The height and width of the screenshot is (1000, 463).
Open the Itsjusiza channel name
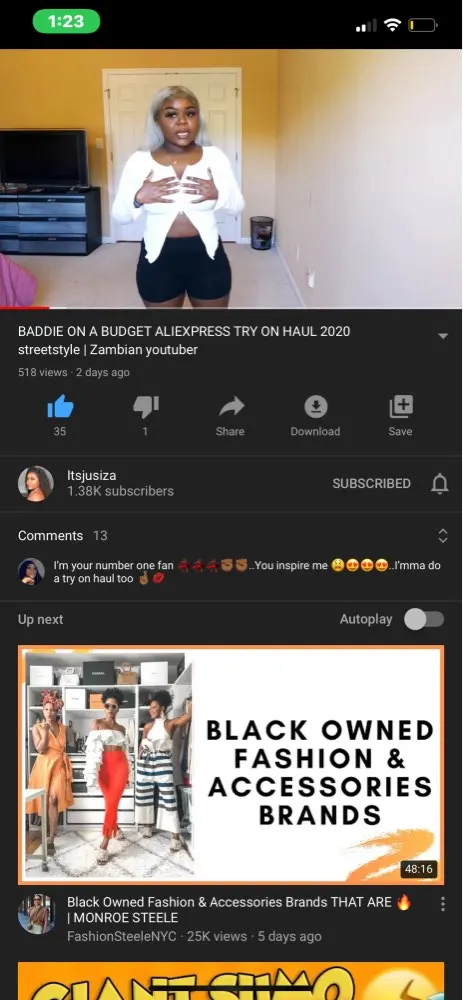[x=92, y=476]
